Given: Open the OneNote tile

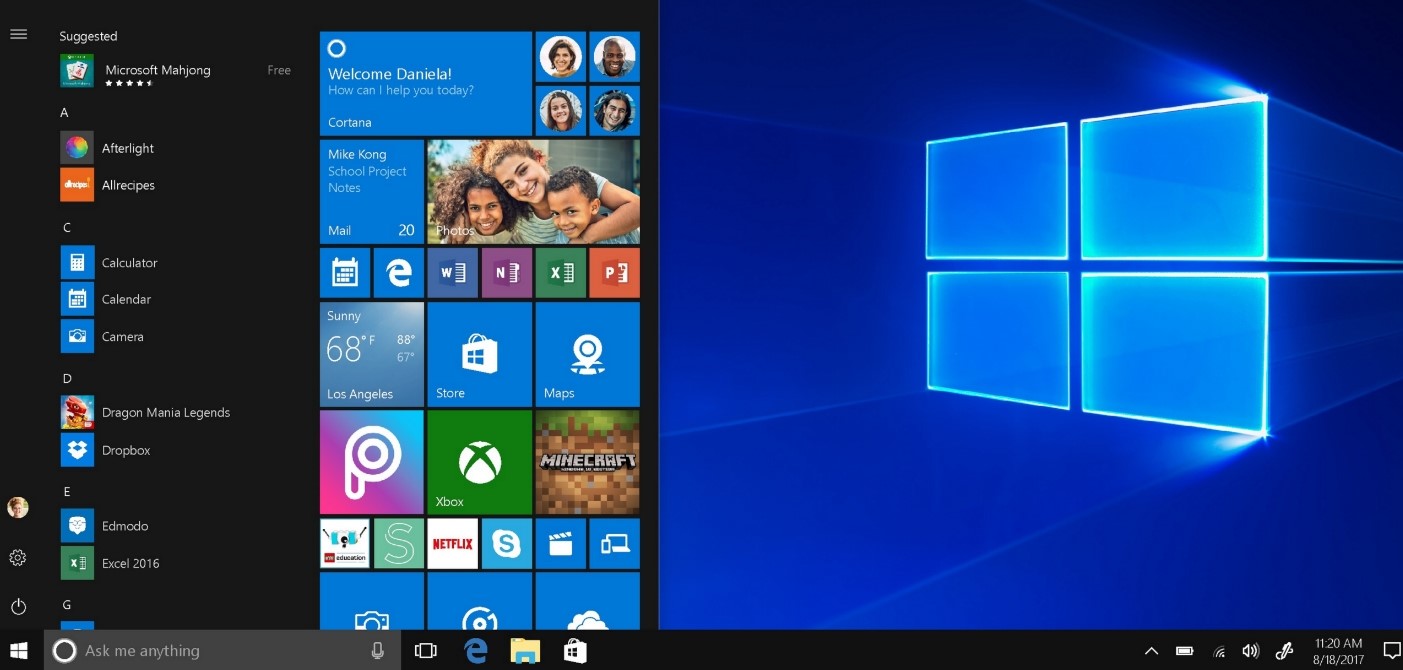Looking at the screenshot, I should click(506, 273).
